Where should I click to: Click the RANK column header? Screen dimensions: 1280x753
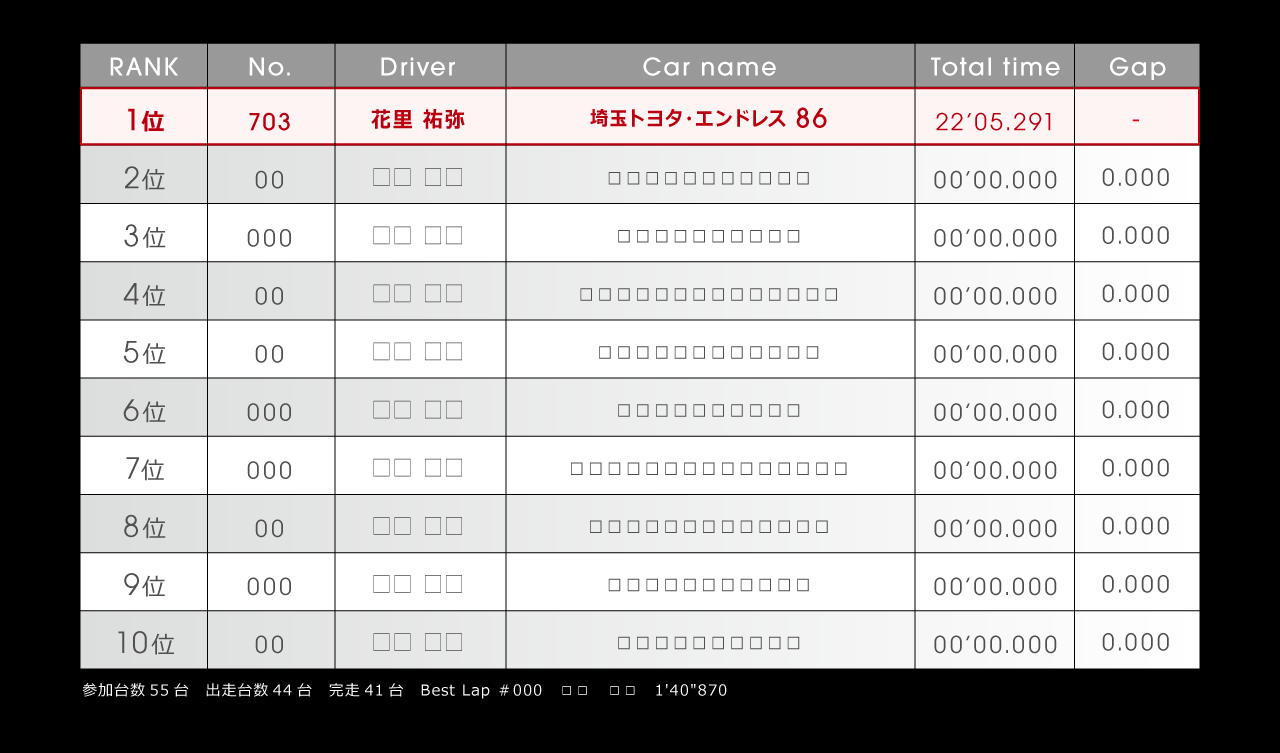tap(144, 66)
